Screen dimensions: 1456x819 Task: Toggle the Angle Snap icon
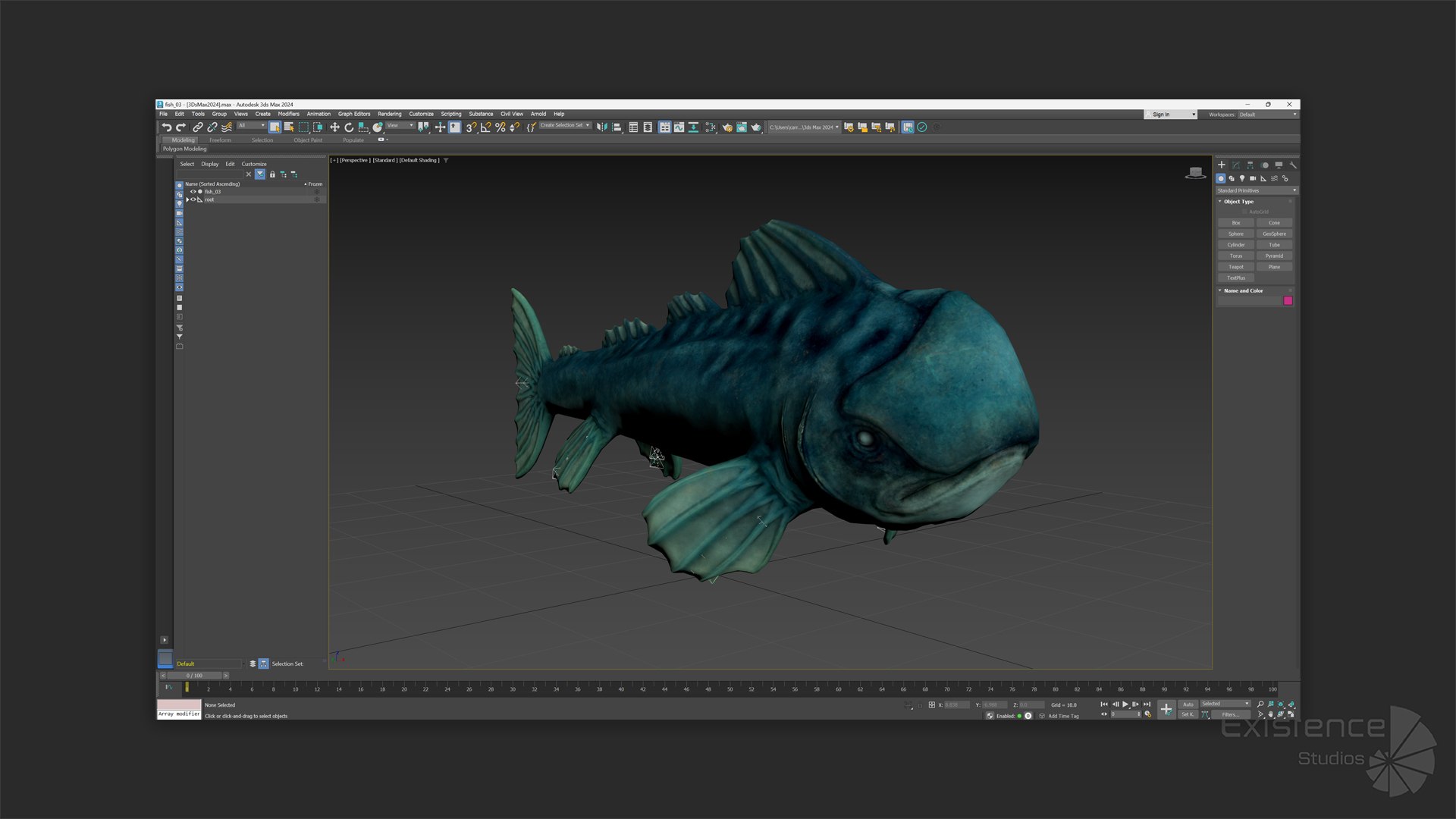point(485,127)
